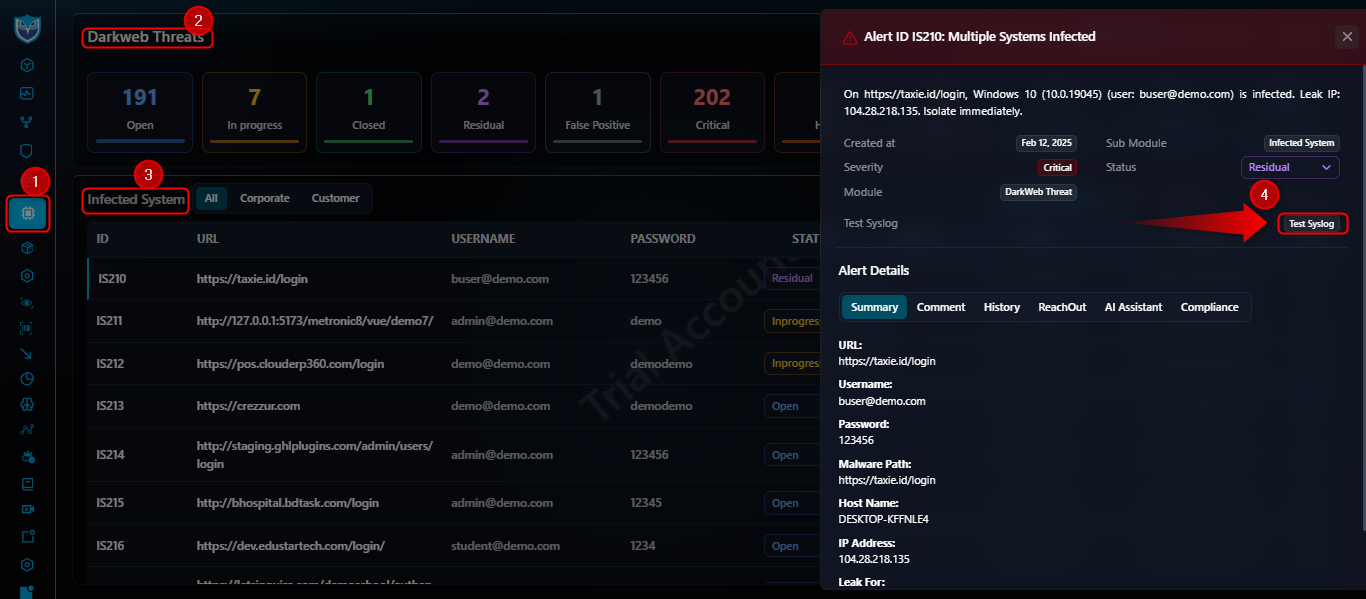Close the alert IS210 panel
Image resolution: width=1366 pixels, height=599 pixels.
click(x=1346, y=37)
